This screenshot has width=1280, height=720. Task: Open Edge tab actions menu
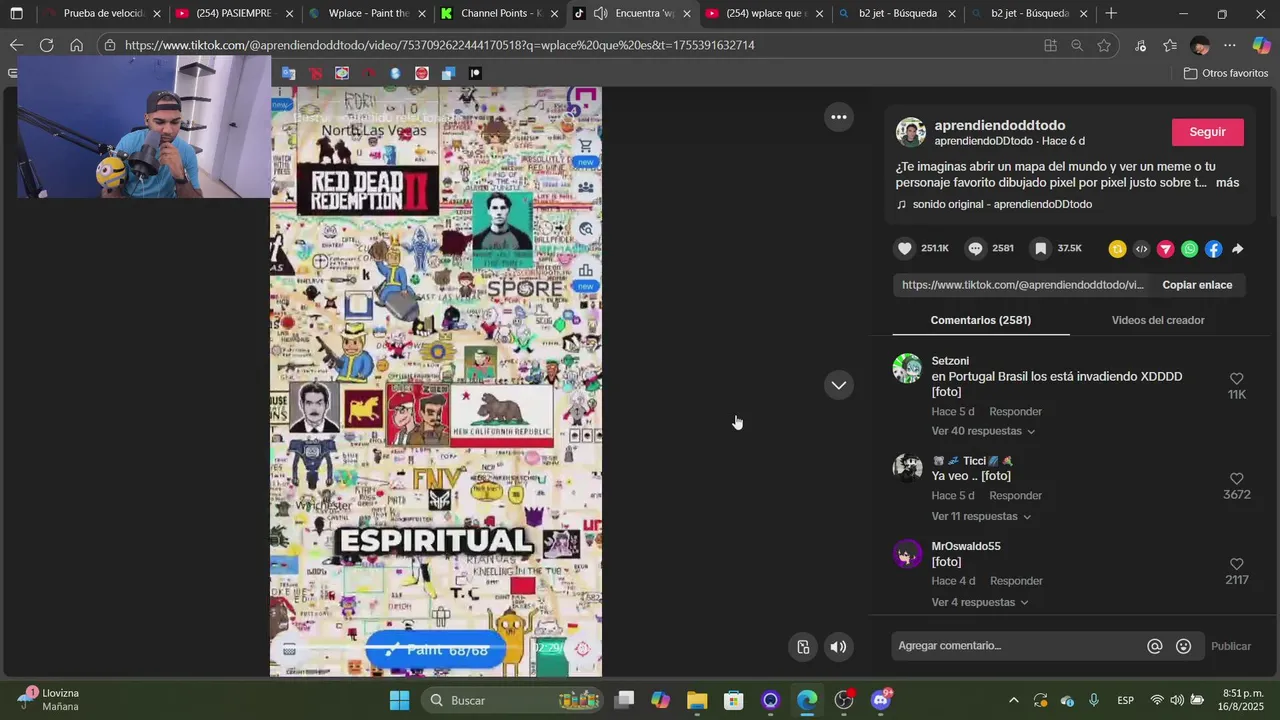pos(16,14)
